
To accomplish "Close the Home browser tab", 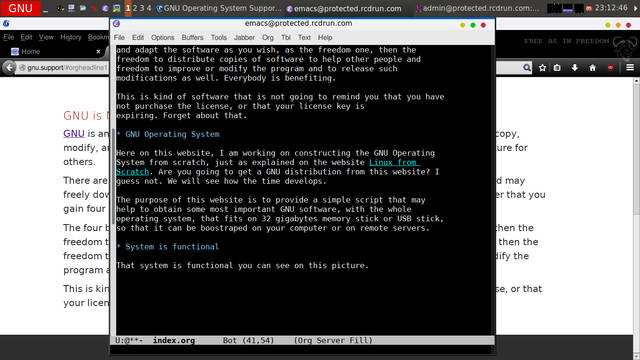I will coord(98,51).
